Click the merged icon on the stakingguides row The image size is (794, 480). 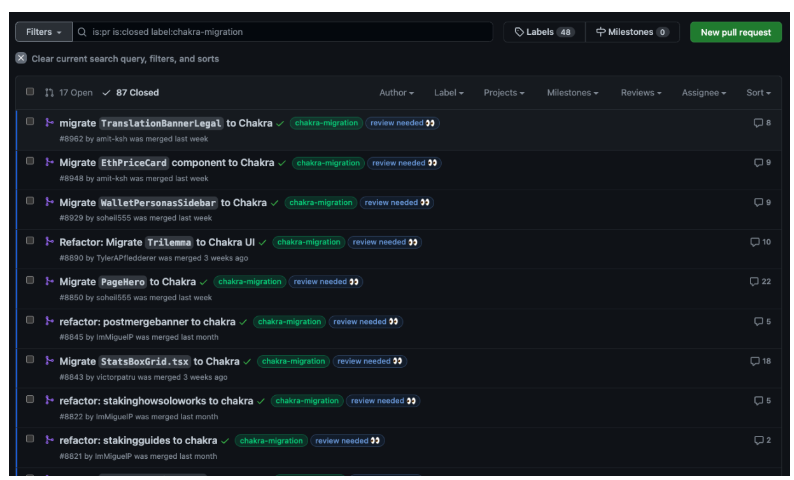pos(49,439)
